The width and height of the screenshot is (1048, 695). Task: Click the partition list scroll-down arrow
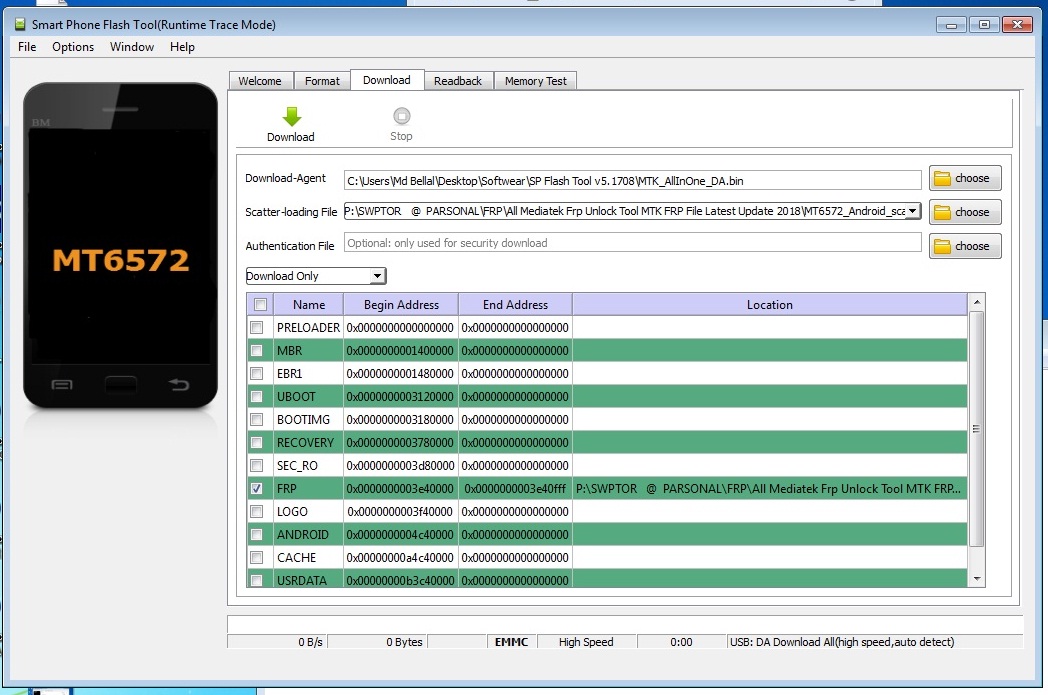click(x=977, y=579)
